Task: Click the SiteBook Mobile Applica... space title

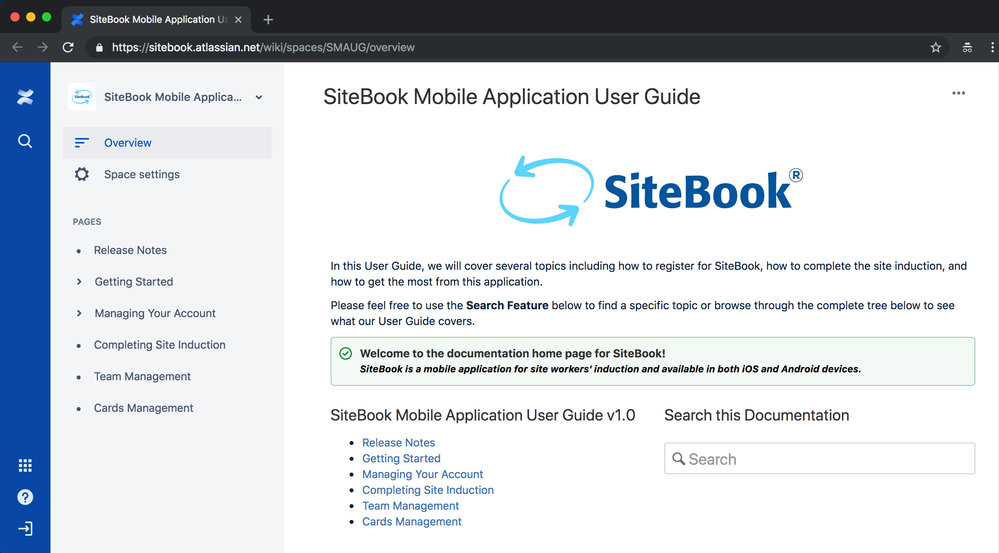Action: 173,97
